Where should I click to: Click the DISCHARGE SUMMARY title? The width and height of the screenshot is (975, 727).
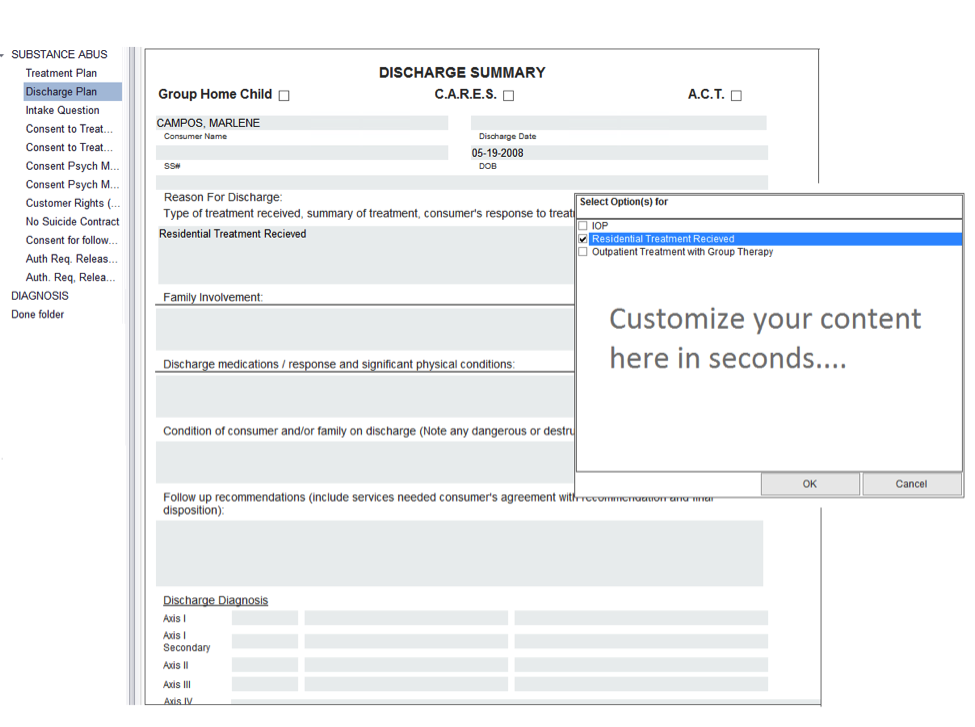click(x=462, y=73)
